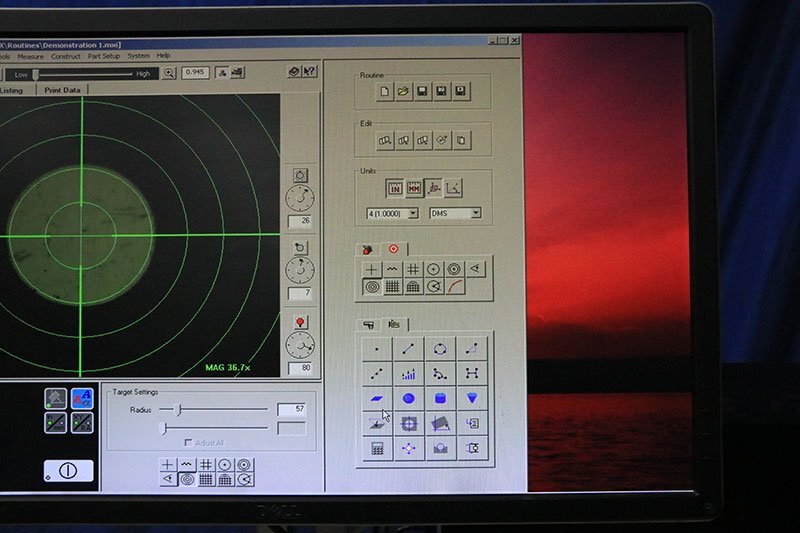This screenshot has width=800, height=533.
Task: Click the context help arrow icon
Action: tap(309, 71)
